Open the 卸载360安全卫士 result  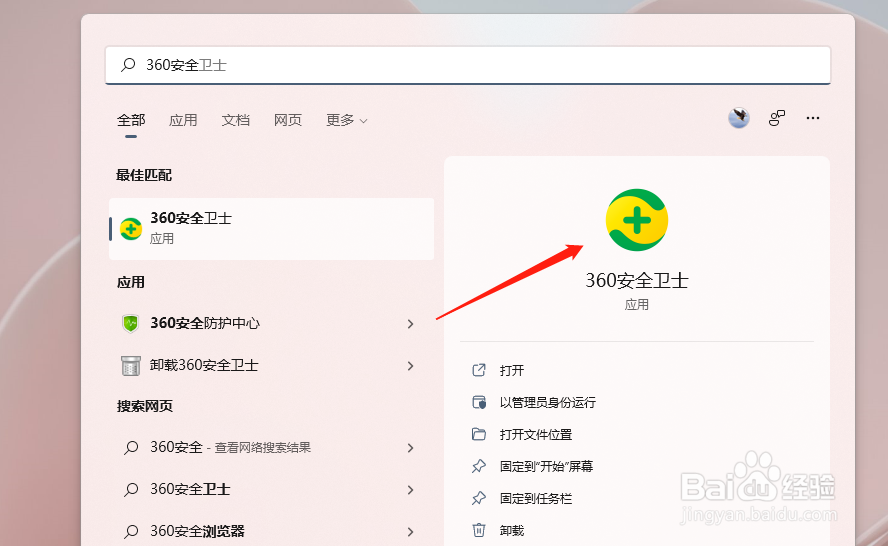(x=271, y=365)
